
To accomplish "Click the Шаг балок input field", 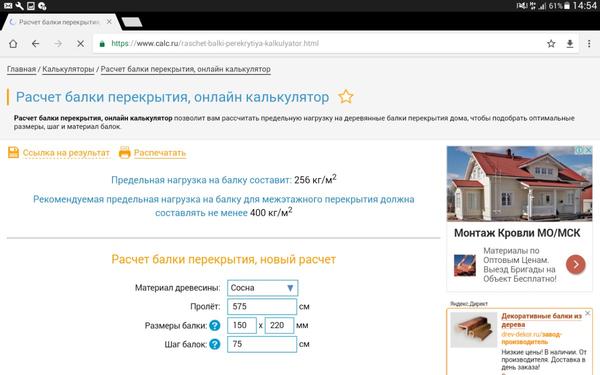I will click(262, 344).
